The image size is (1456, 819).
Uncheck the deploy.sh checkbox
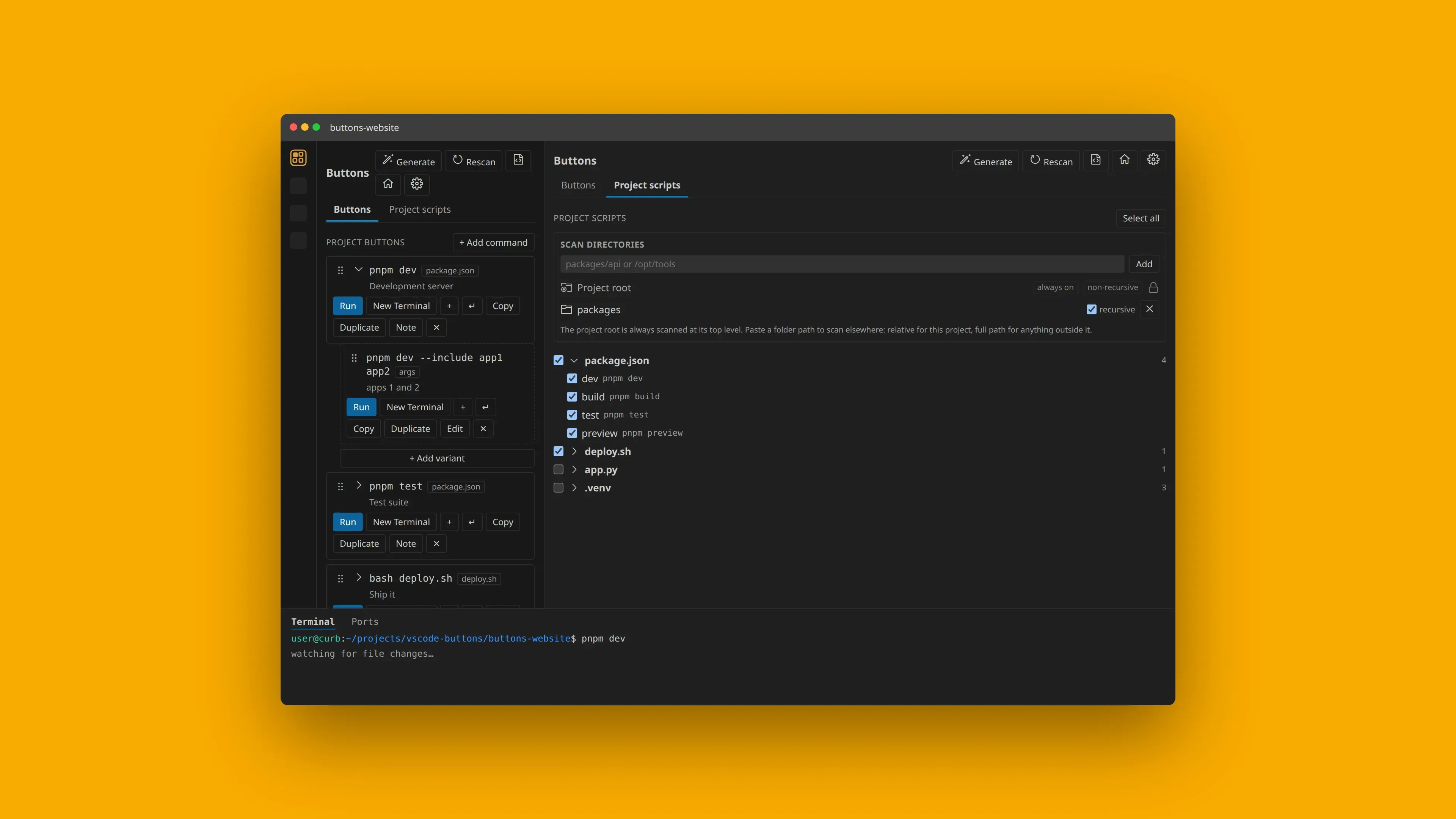pos(559,452)
